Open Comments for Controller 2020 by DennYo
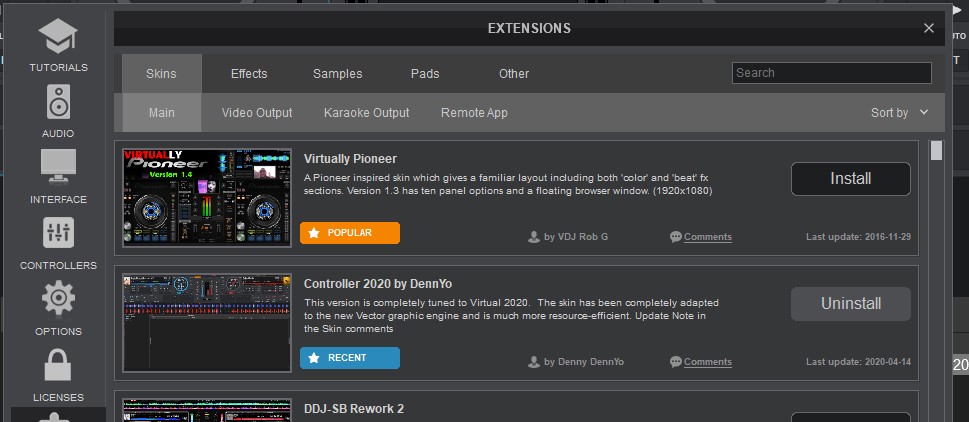 point(708,361)
